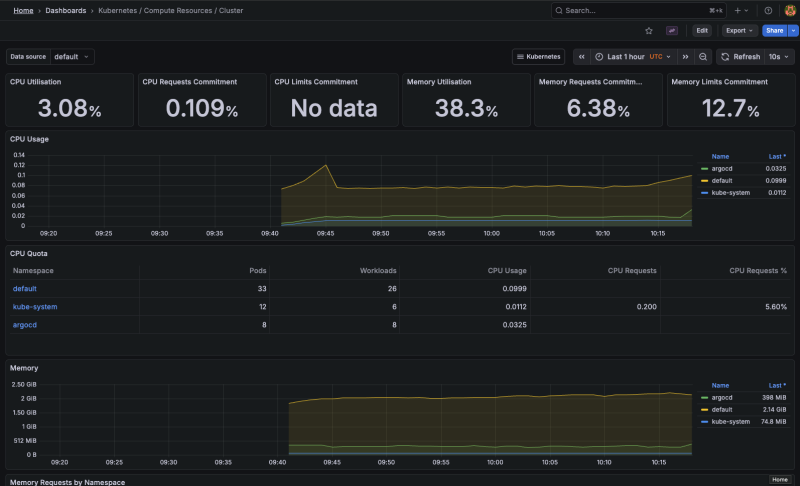Viewport: 800px width, 486px height.
Task: Click the Edit dashboard button
Action: 702,31
